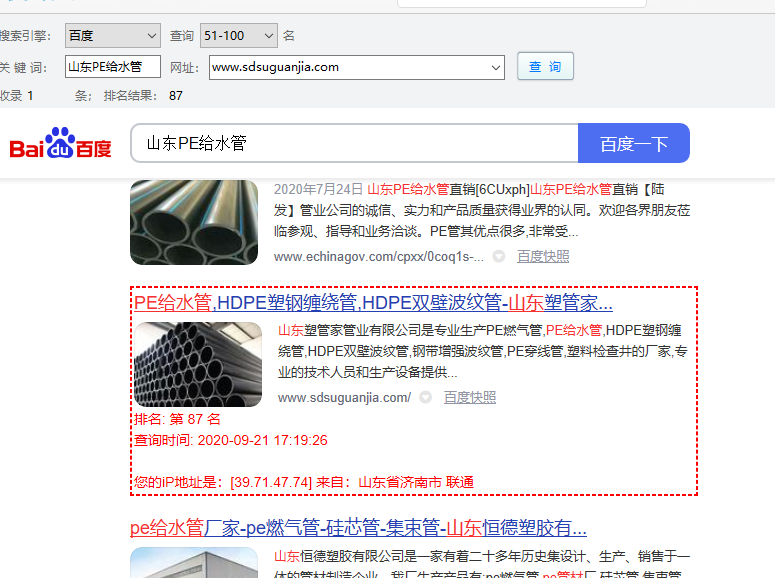Click the IP address text [39.71.47.74]

(271, 482)
